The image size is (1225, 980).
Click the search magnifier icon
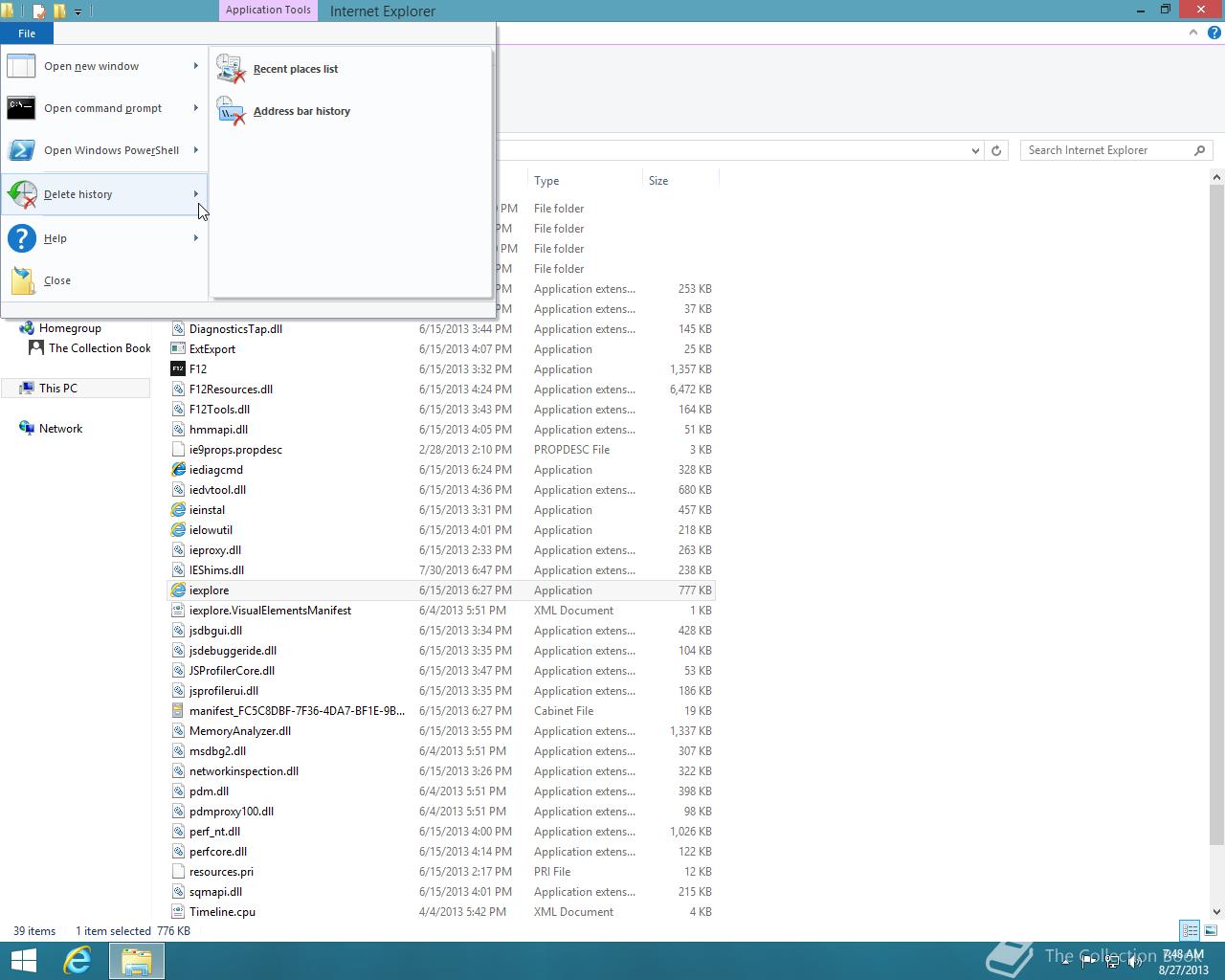point(1199,150)
